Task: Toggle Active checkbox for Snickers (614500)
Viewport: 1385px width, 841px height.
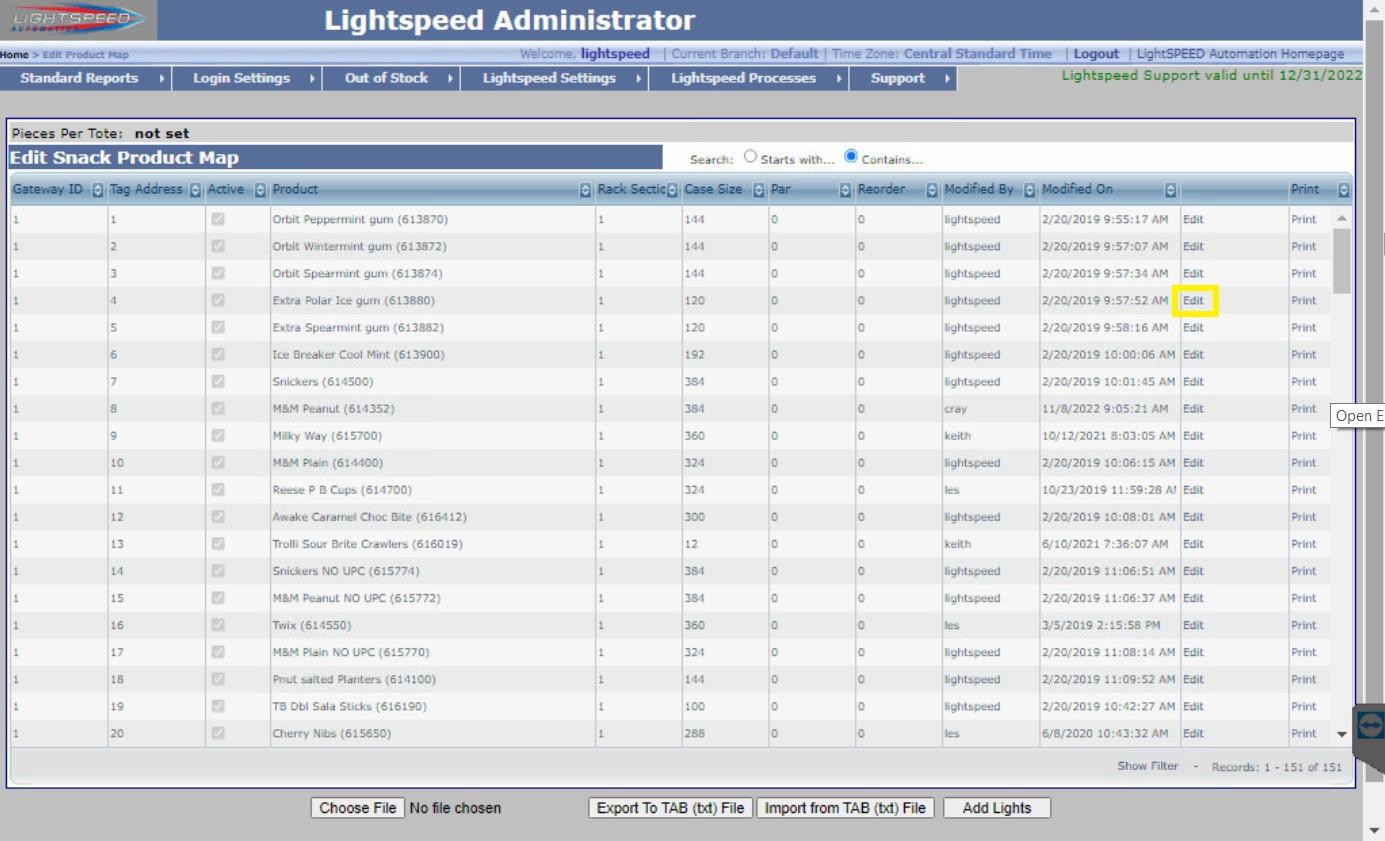Action: 218,381
